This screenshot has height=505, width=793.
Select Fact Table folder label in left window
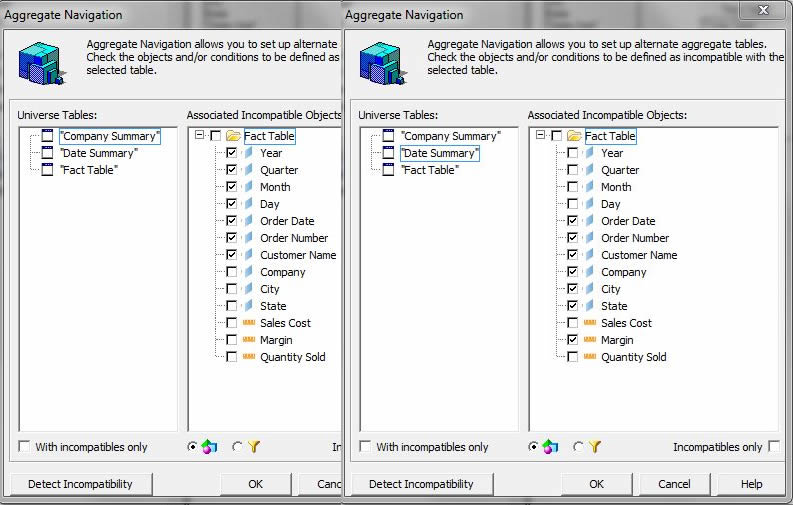click(x=270, y=136)
